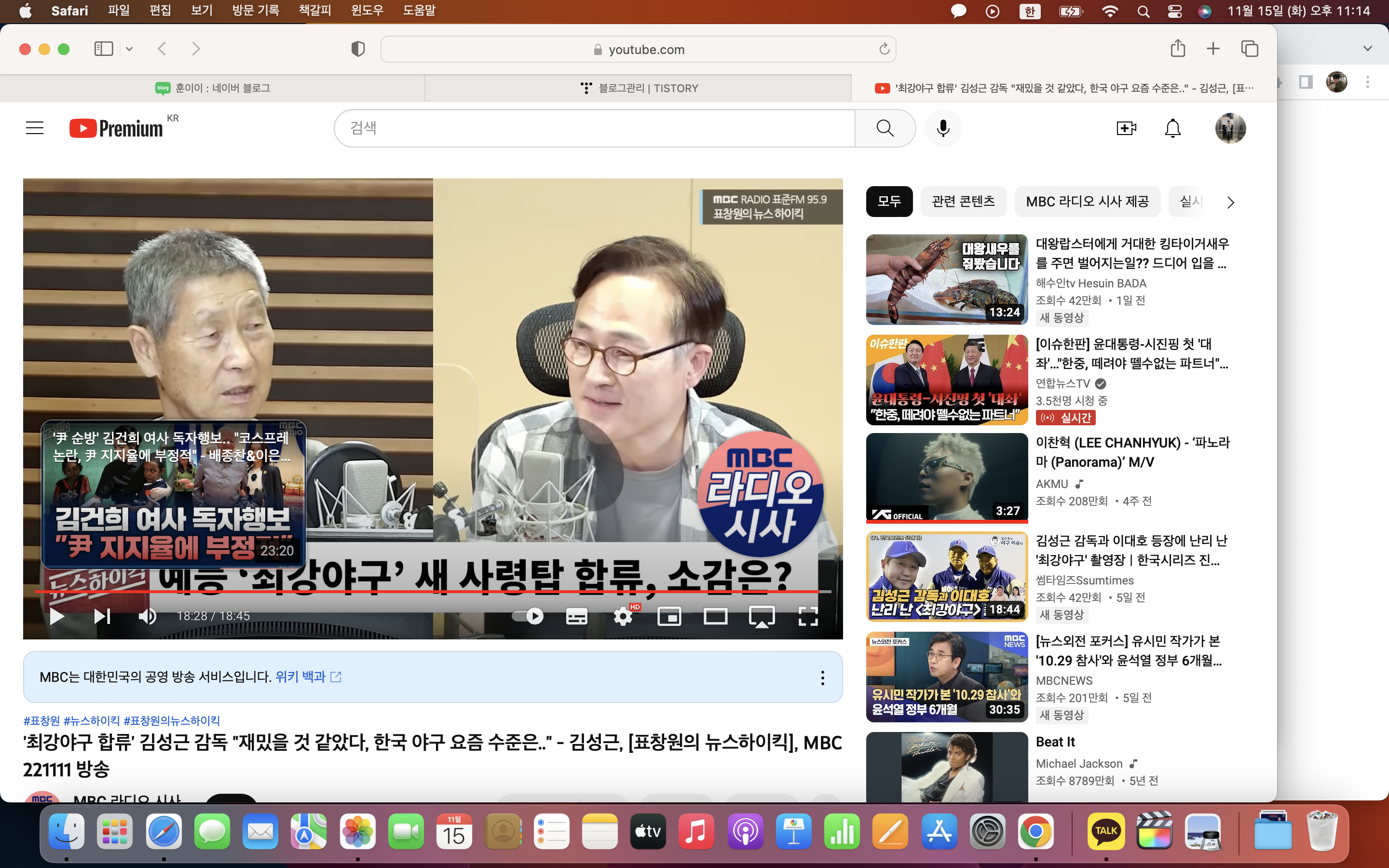Image resolution: width=1389 pixels, height=868 pixels.
Task: Skip to the next video
Action: coord(102,616)
